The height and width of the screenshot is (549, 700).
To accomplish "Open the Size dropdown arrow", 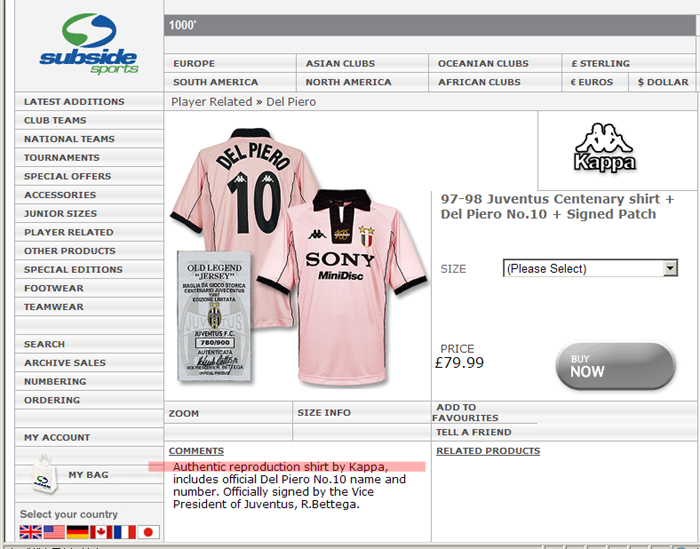I will (x=670, y=268).
